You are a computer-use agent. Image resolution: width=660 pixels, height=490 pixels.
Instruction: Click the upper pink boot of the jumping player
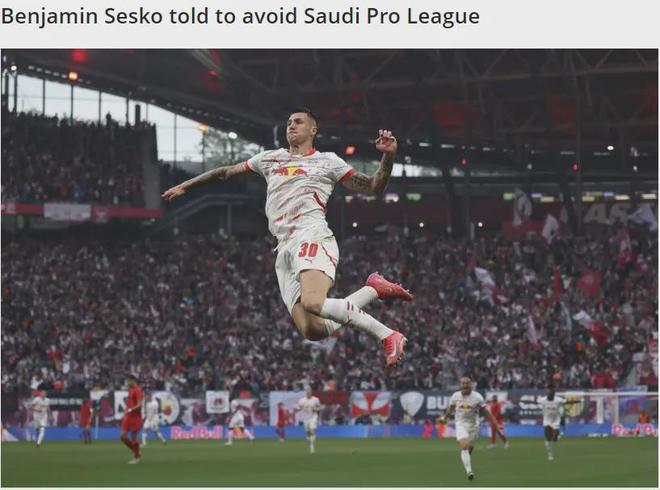coord(389,286)
